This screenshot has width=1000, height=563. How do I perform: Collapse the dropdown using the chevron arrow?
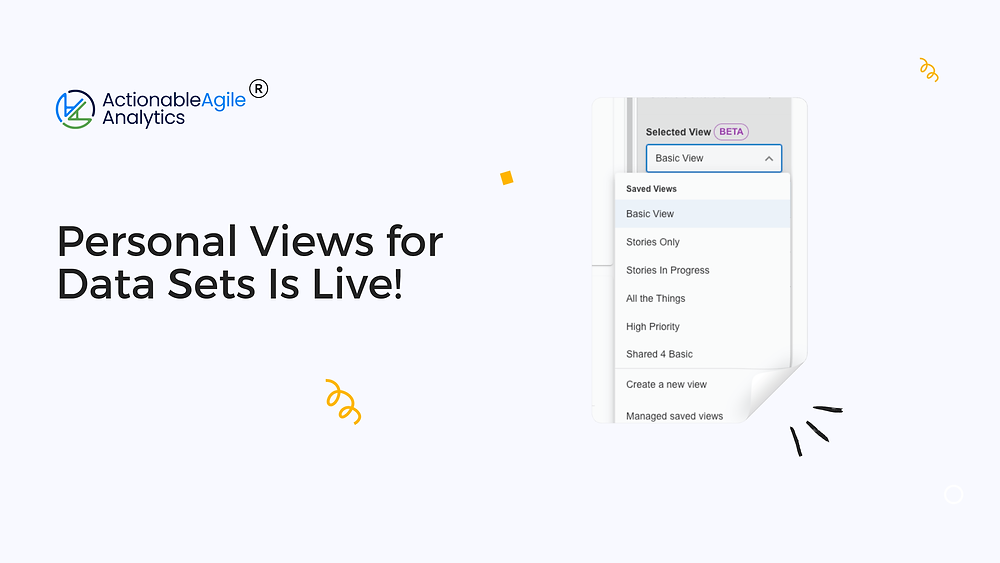click(x=768, y=159)
